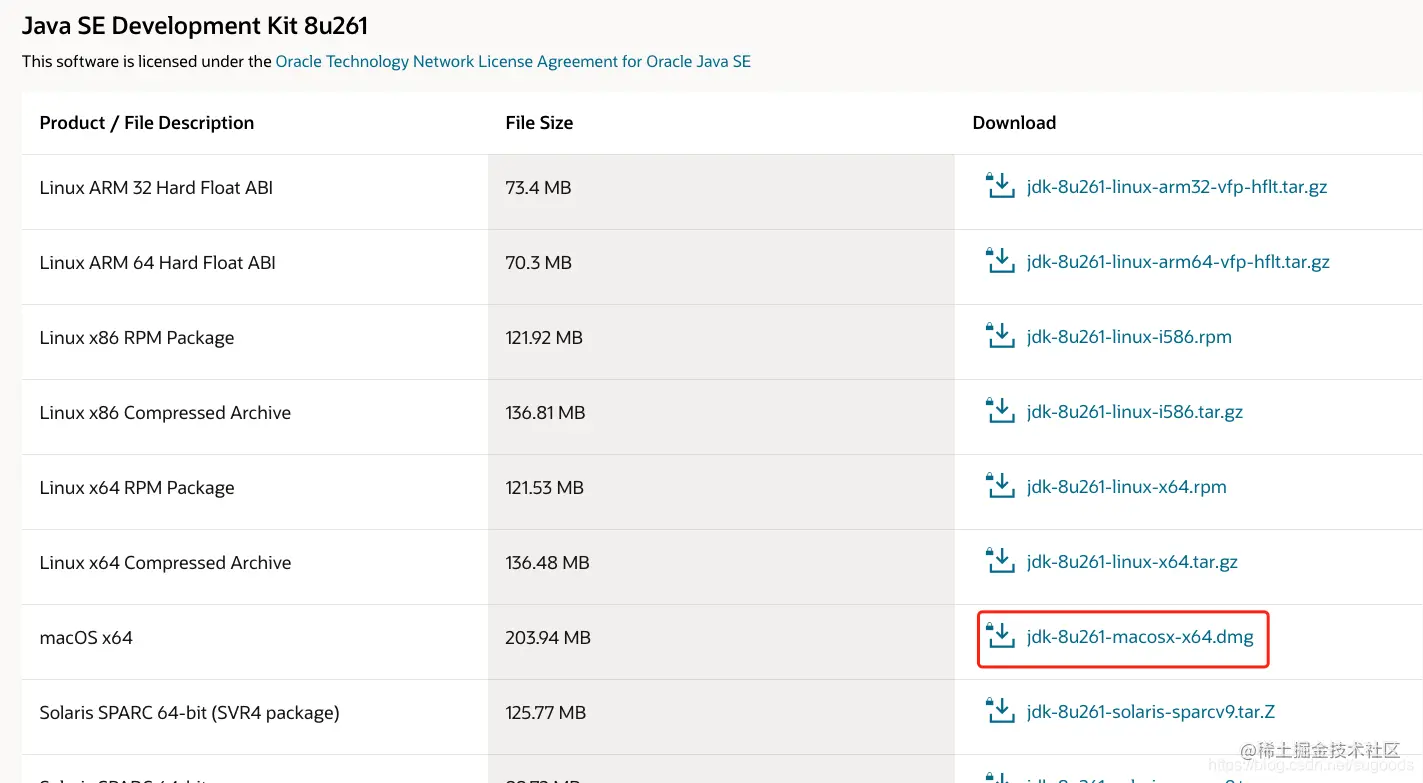Image resolution: width=1423 pixels, height=783 pixels.
Task: Click the File Size column header
Action: click(x=539, y=123)
